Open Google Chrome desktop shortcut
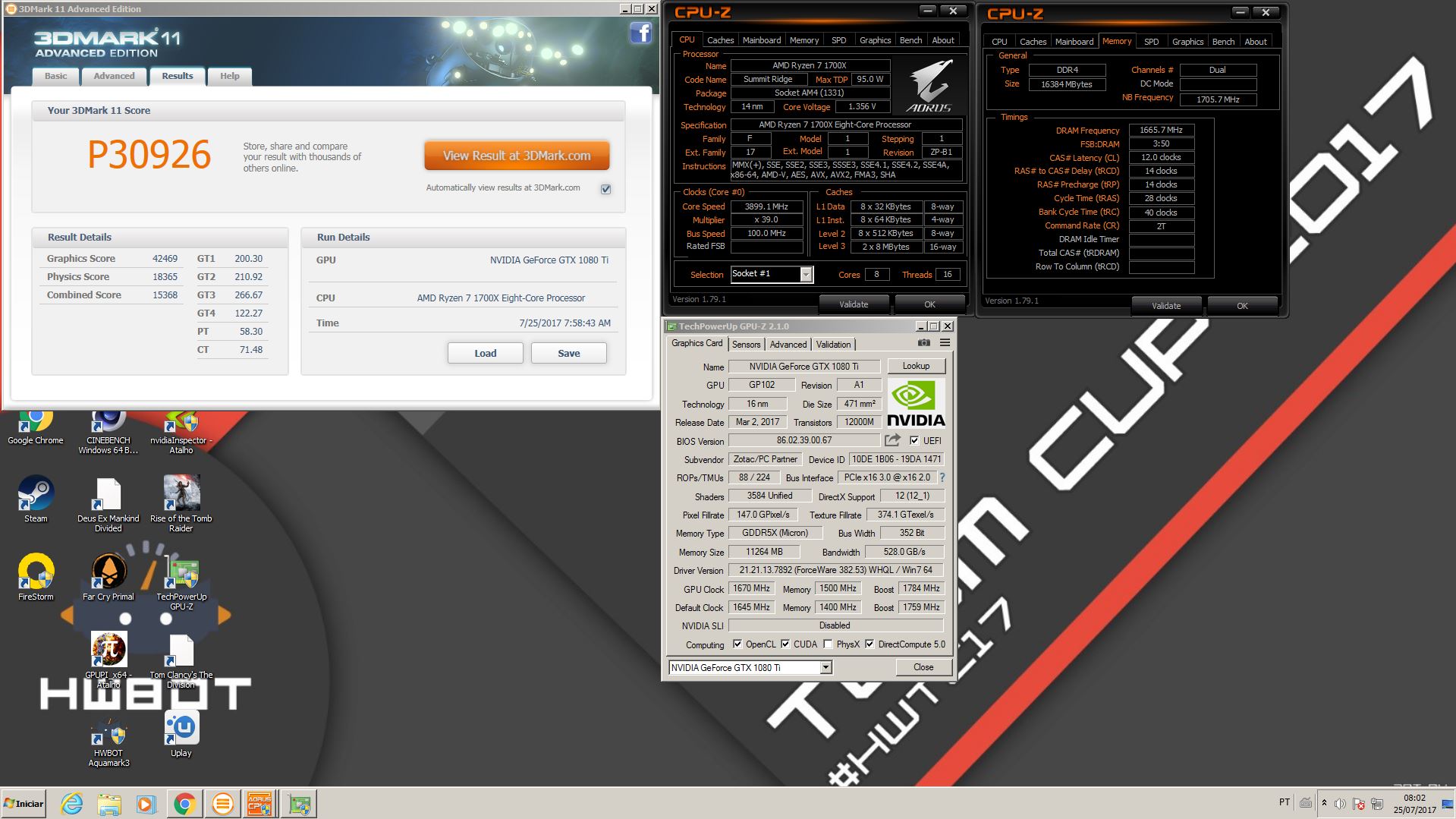The height and width of the screenshot is (819, 1456). click(36, 427)
